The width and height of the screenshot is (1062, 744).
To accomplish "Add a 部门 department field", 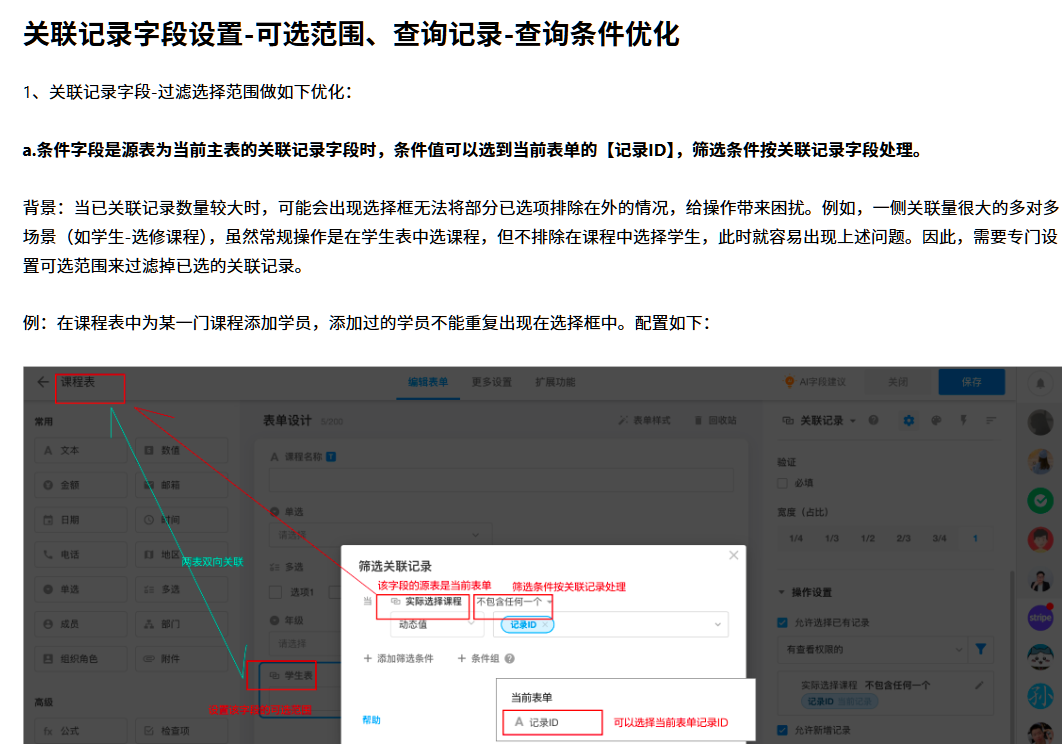I will point(182,624).
